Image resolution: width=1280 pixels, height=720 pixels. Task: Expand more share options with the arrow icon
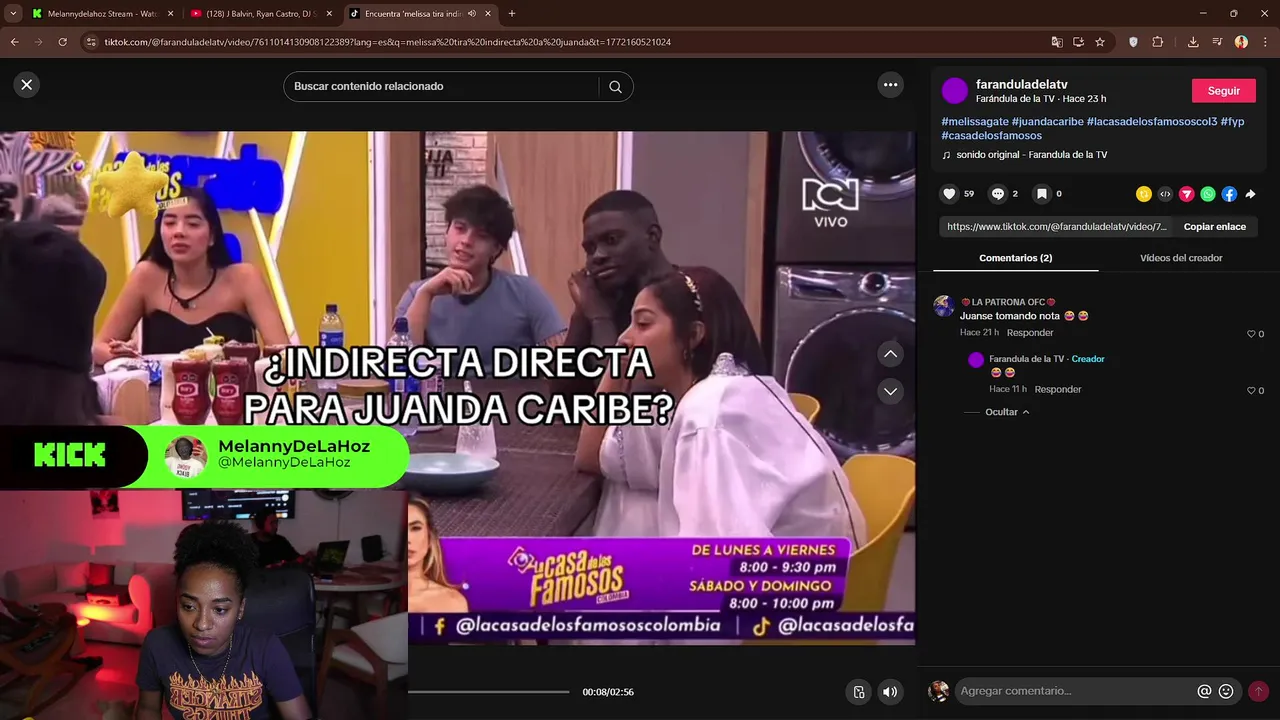coord(1250,194)
